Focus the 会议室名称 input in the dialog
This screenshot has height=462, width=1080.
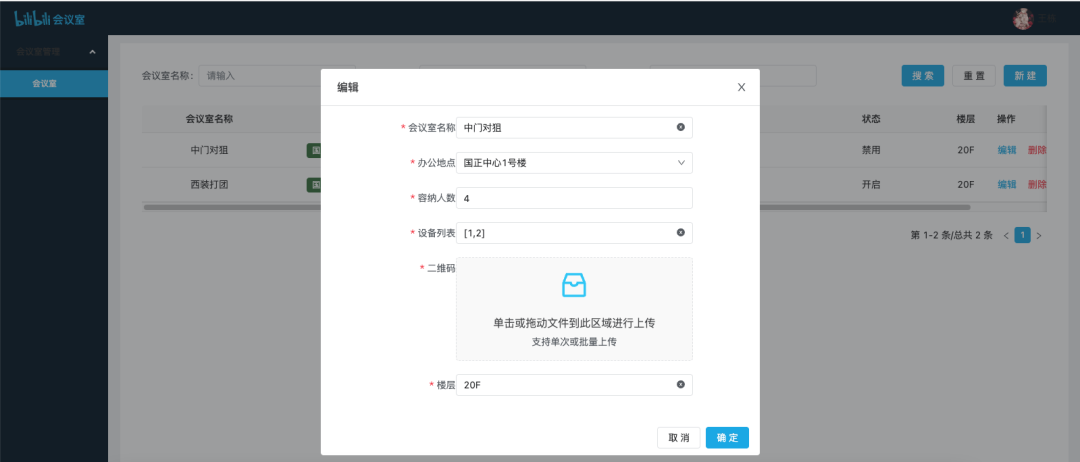(x=574, y=127)
